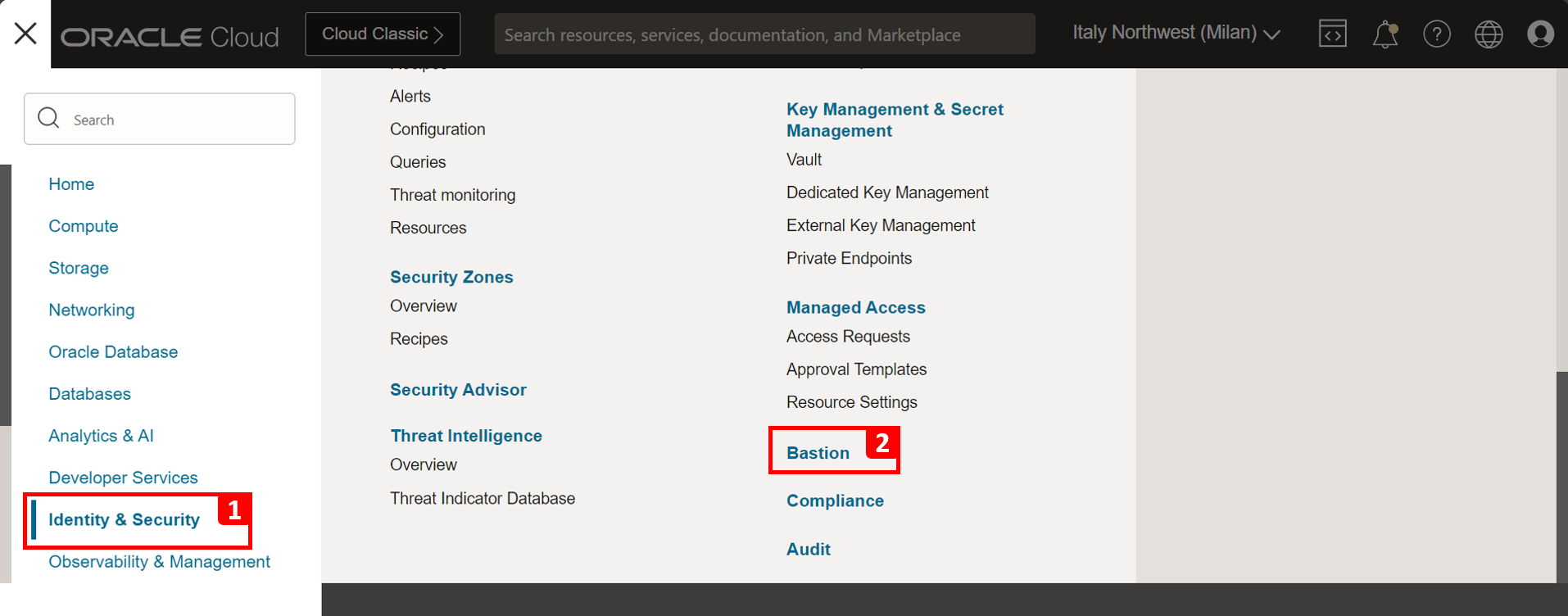Open the Security Advisor link

coord(458,390)
